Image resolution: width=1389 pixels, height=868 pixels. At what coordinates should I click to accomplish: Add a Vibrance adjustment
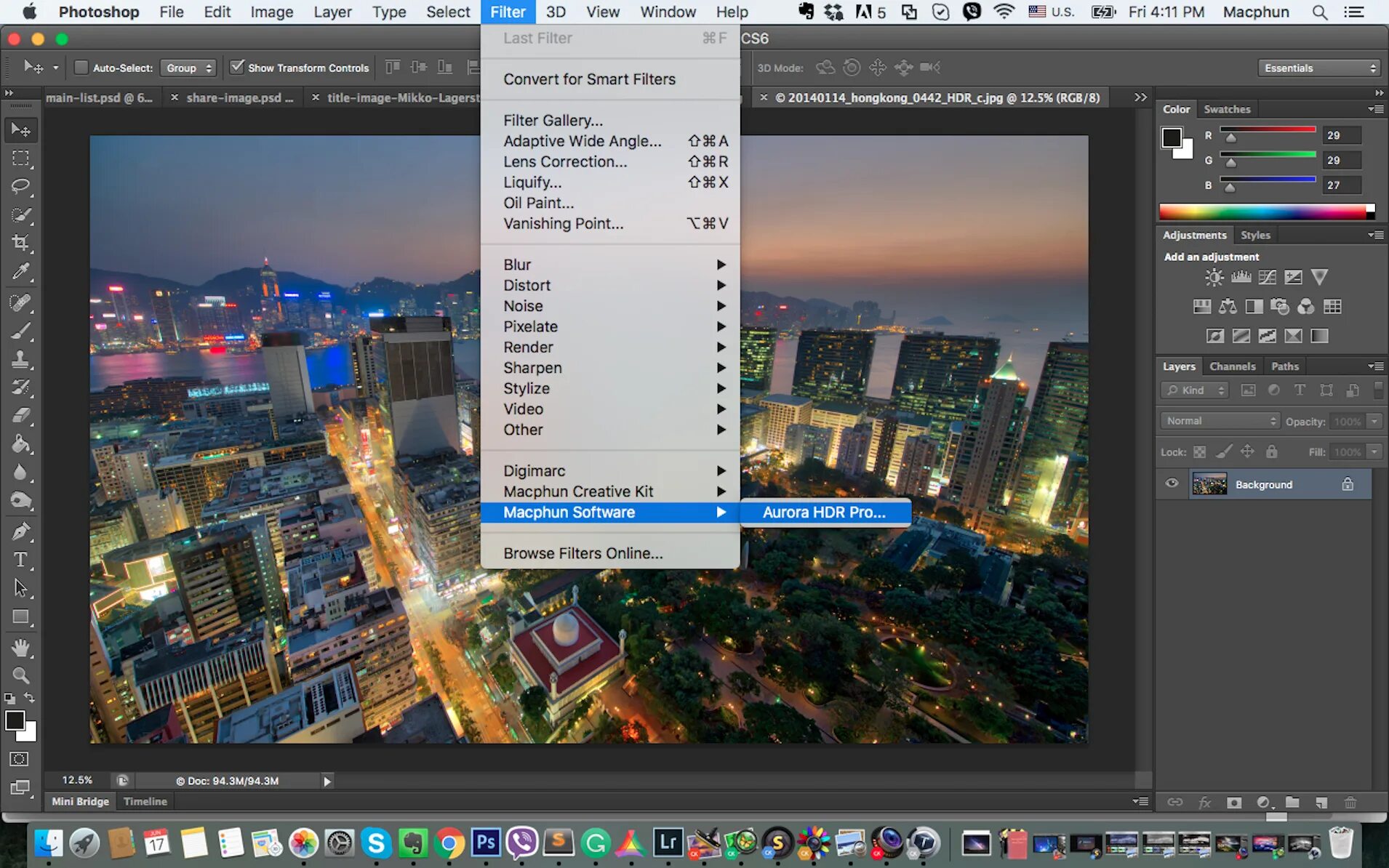click(x=1319, y=277)
